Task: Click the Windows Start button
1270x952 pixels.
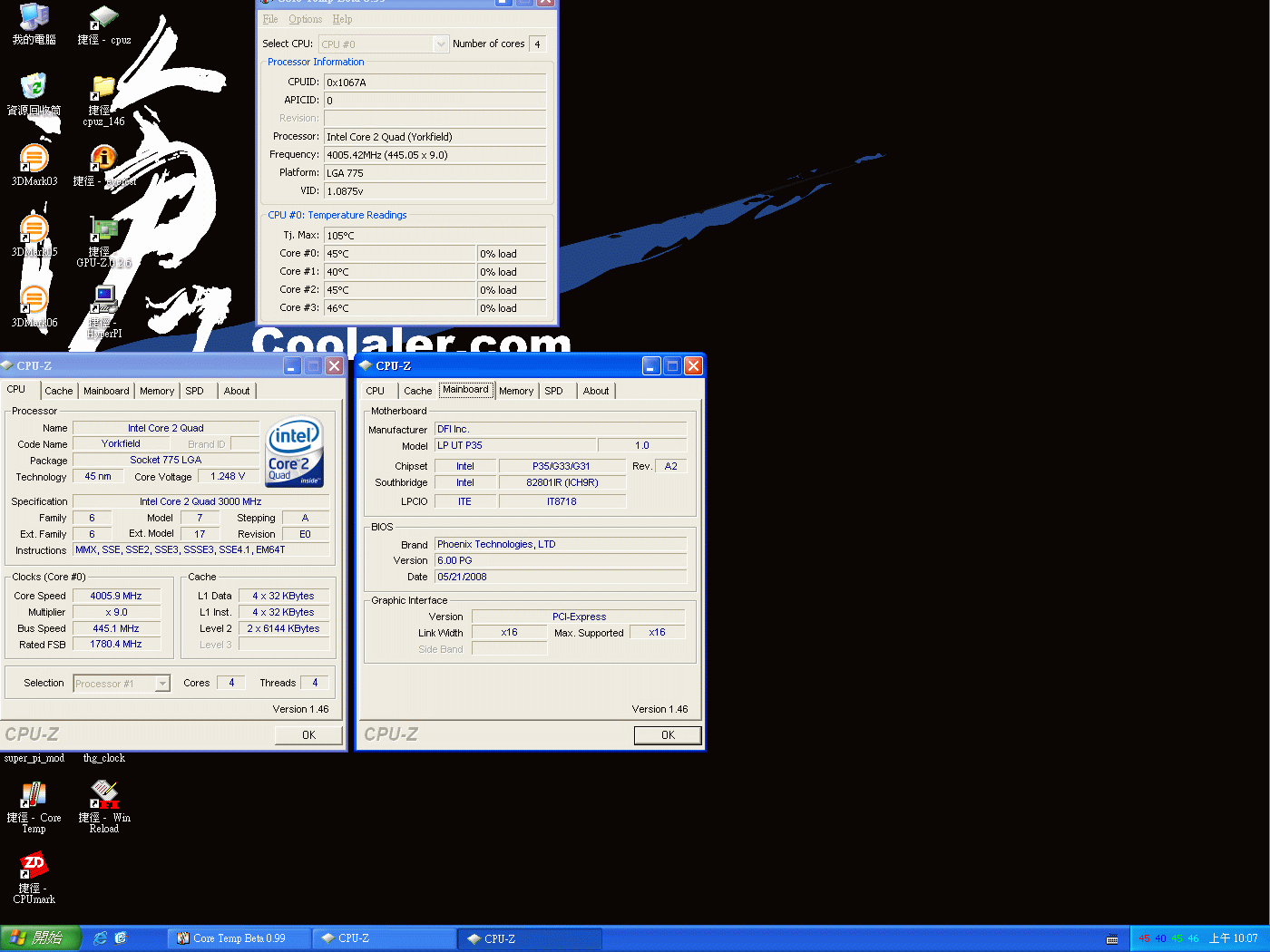Action: point(41,938)
